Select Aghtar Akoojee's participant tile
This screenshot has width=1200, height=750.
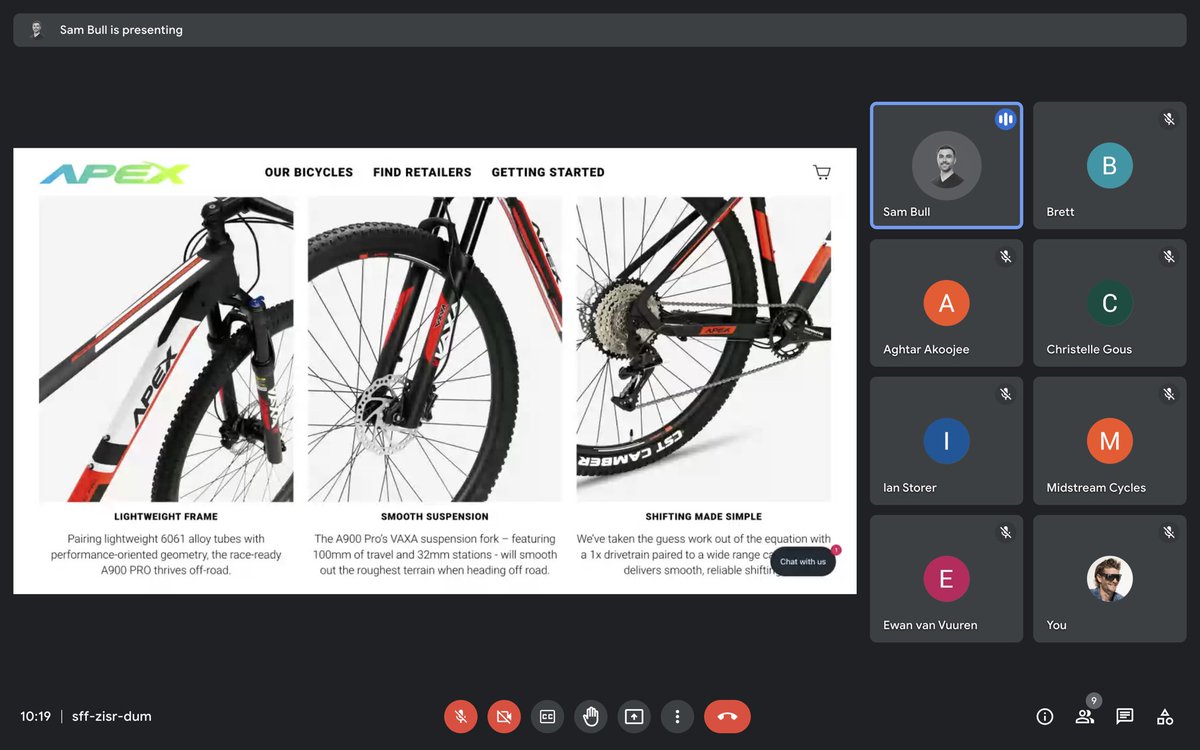(946, 303)
